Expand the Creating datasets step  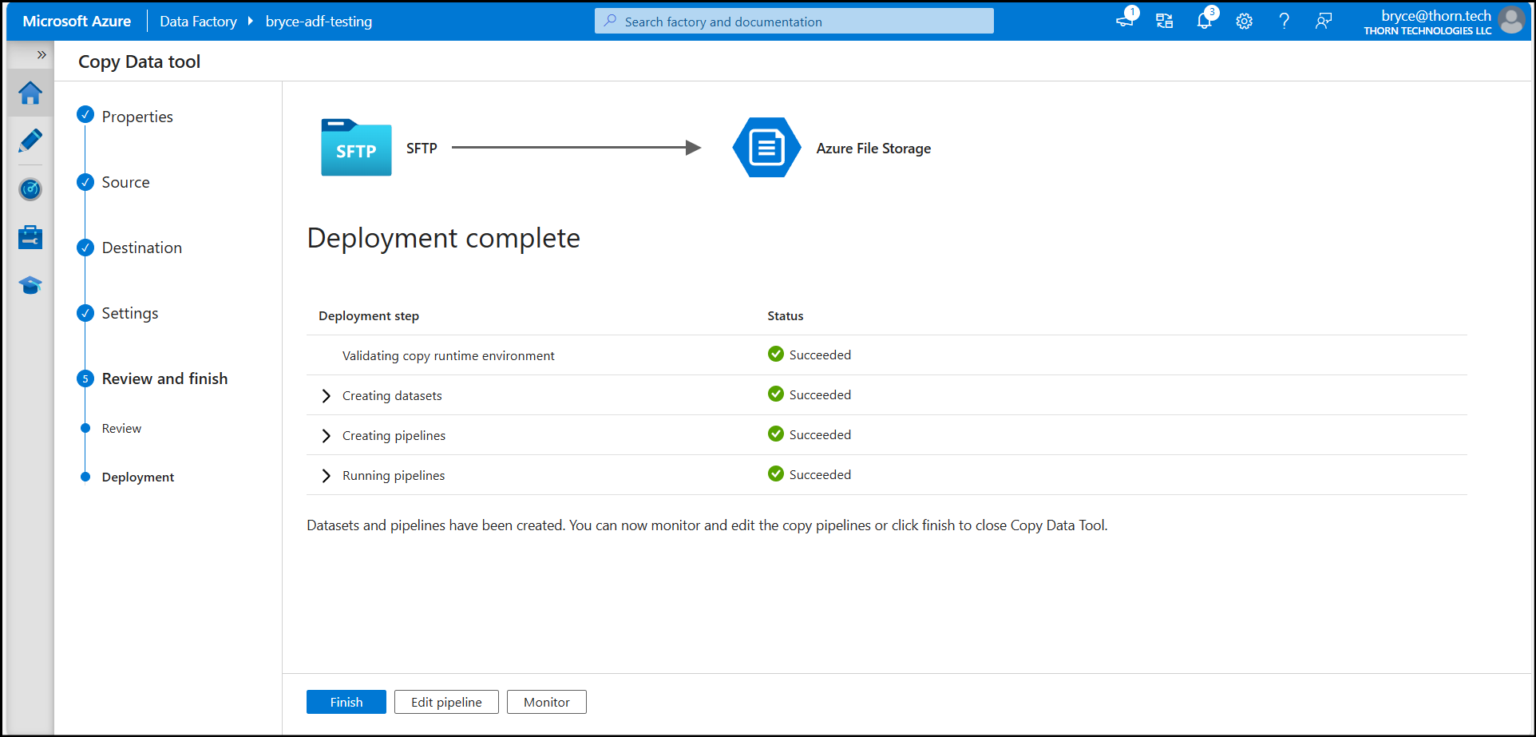tap(325, 395)
